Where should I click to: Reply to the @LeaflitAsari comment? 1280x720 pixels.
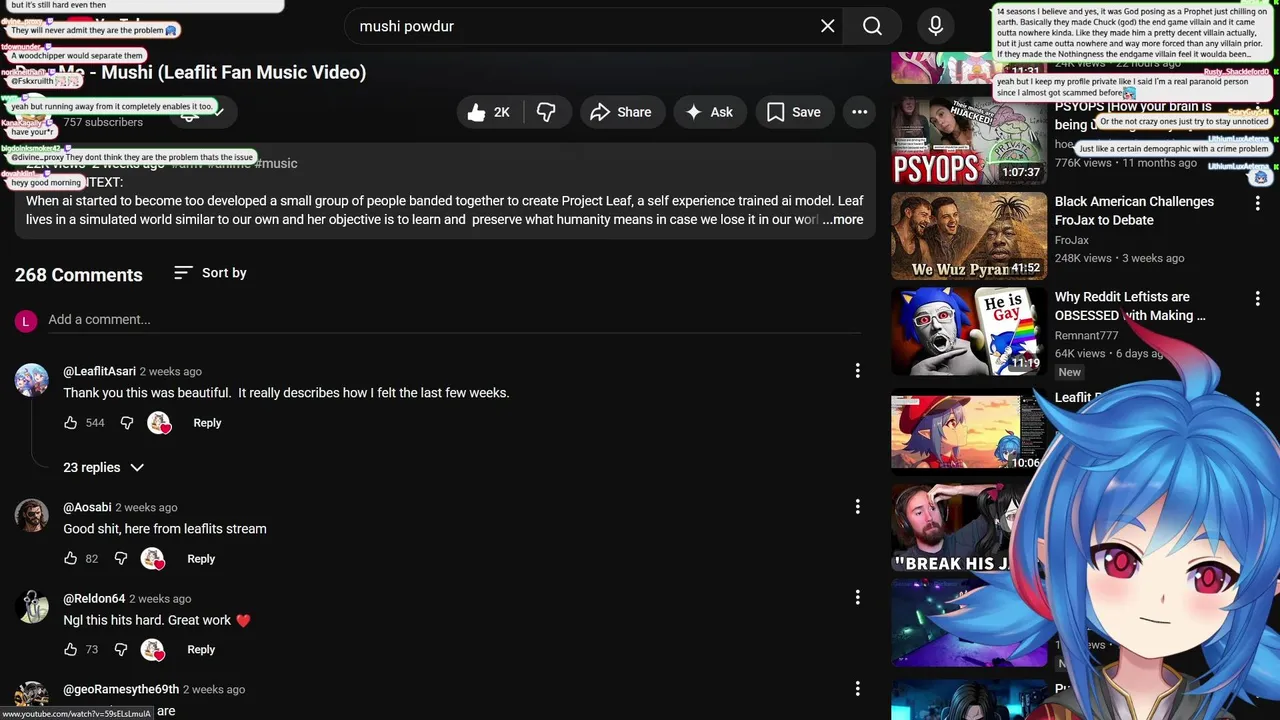coord(207,423)
